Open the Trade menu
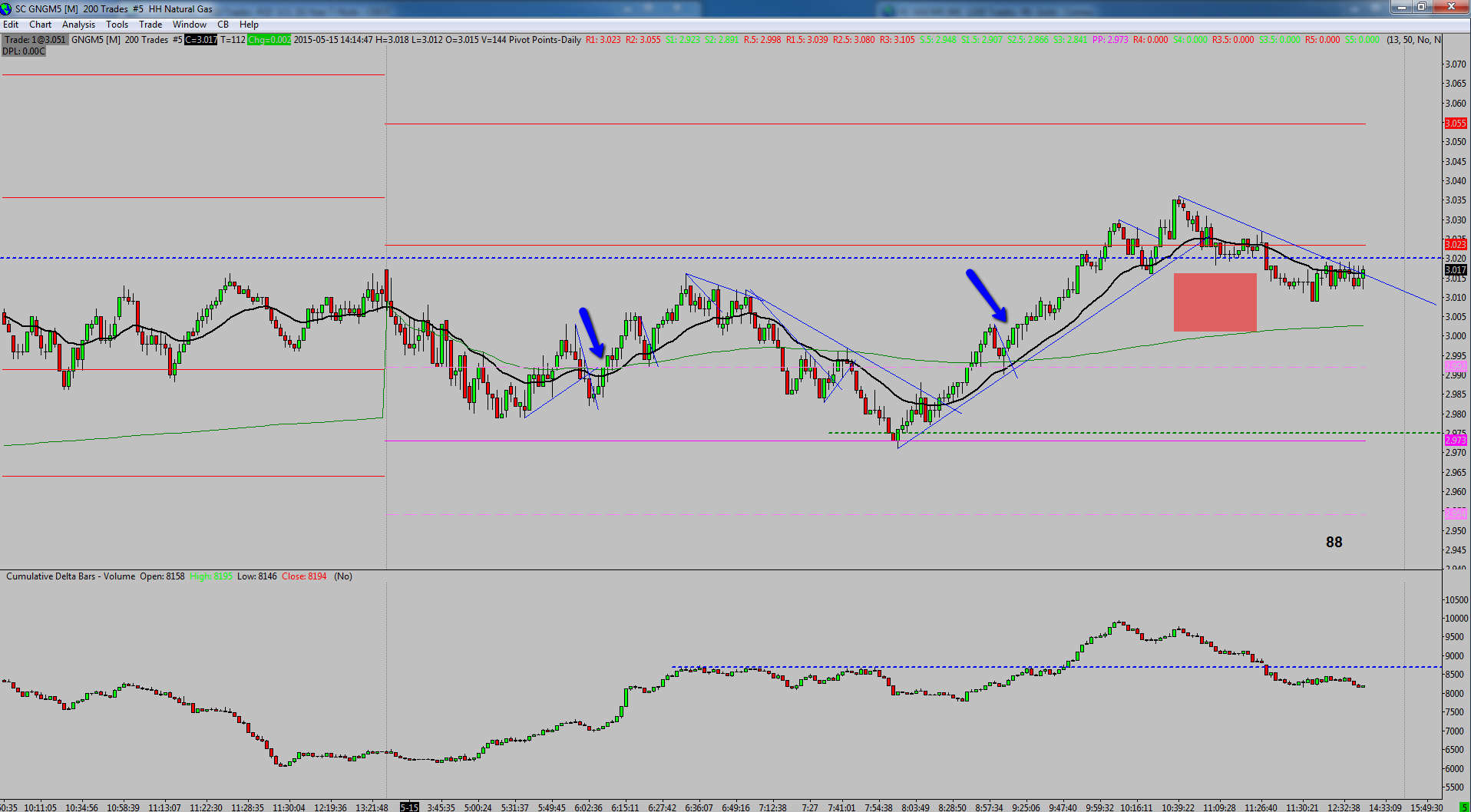The image size is (1471, 812). tap(150, 25)
